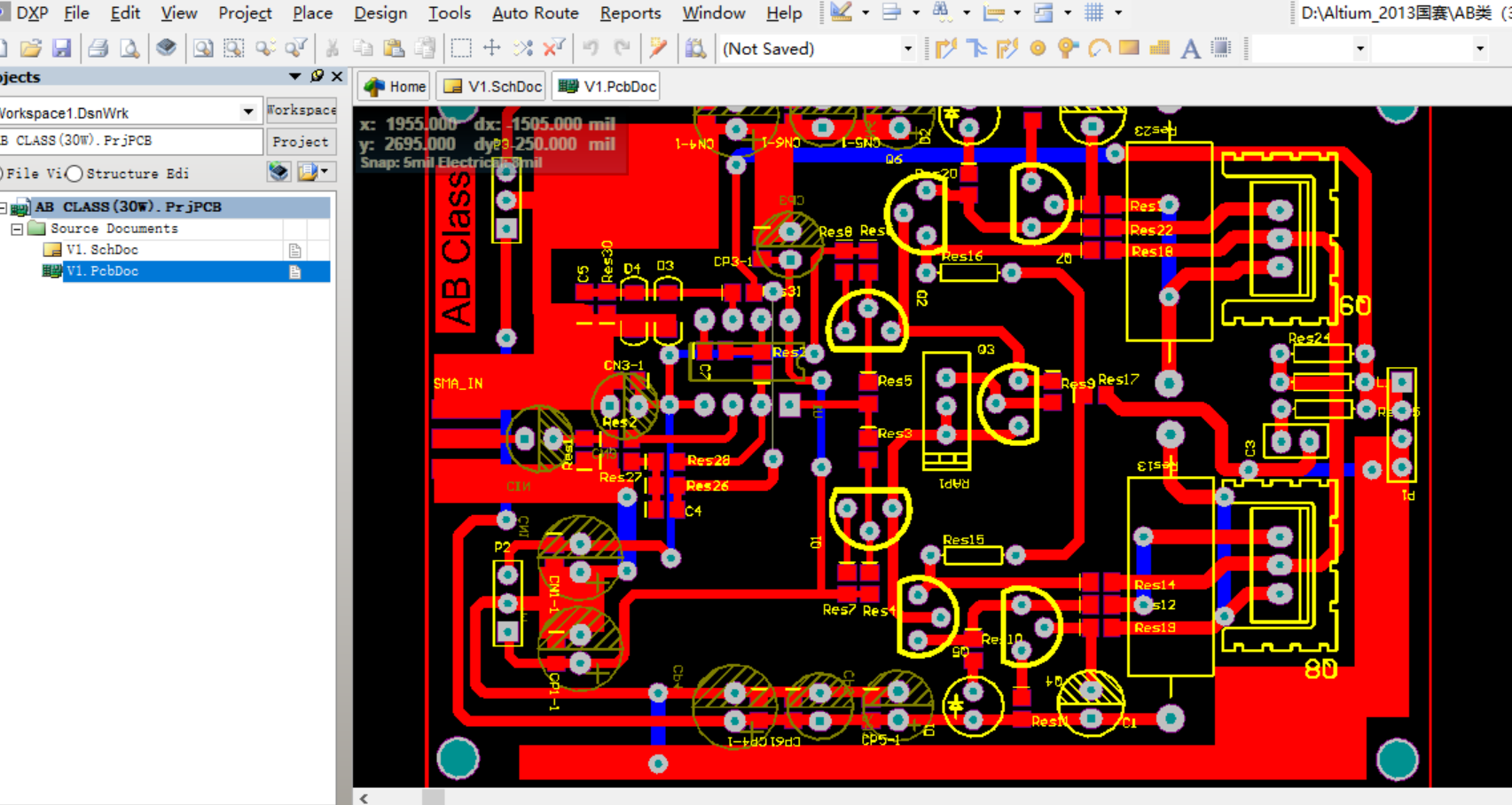
Task: Clear current filter red X icon
Action: coord(554,48)
